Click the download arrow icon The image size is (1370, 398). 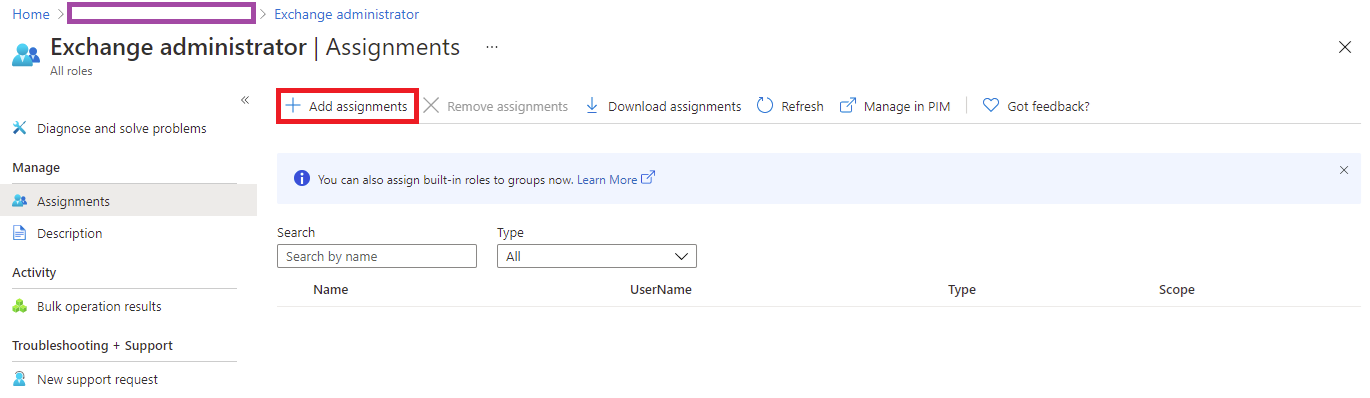pyautogui.click(x=591, y=105)
